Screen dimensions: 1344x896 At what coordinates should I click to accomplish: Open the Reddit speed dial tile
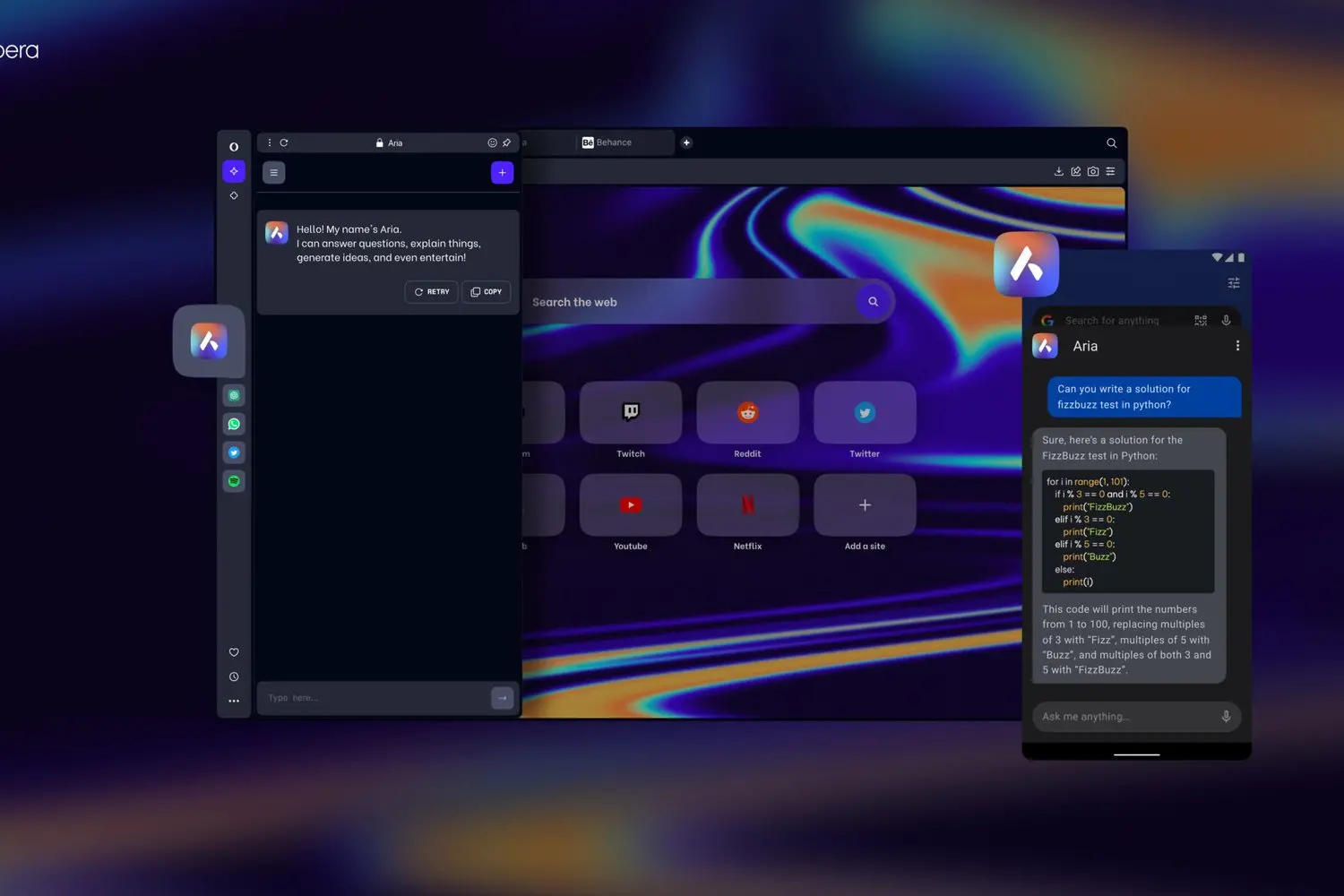(x=748, y=412)
